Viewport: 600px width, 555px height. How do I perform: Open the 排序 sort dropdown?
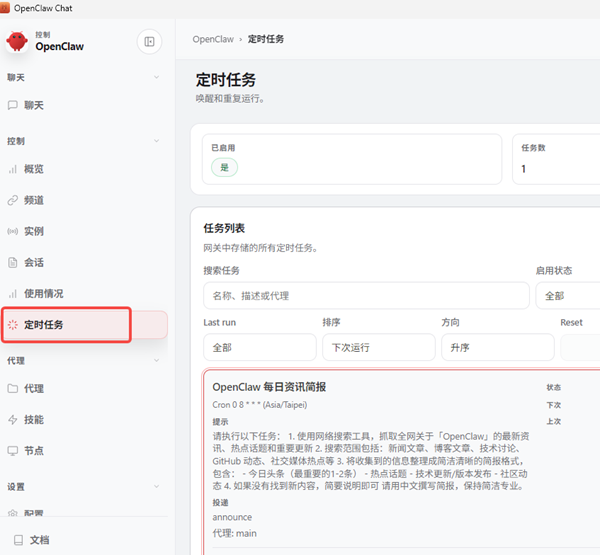(377, 347)
